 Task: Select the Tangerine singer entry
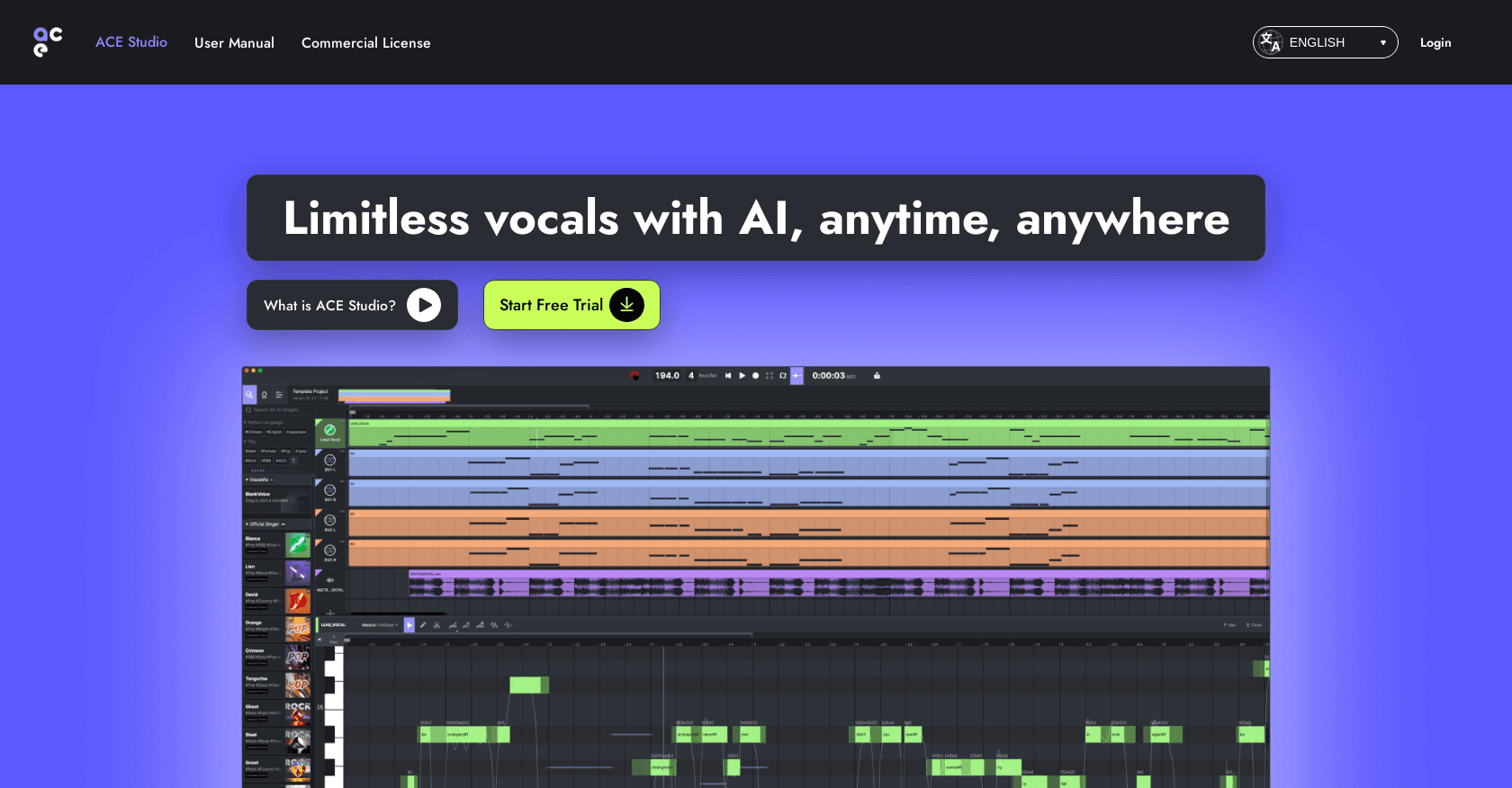[x=277, y=685]
